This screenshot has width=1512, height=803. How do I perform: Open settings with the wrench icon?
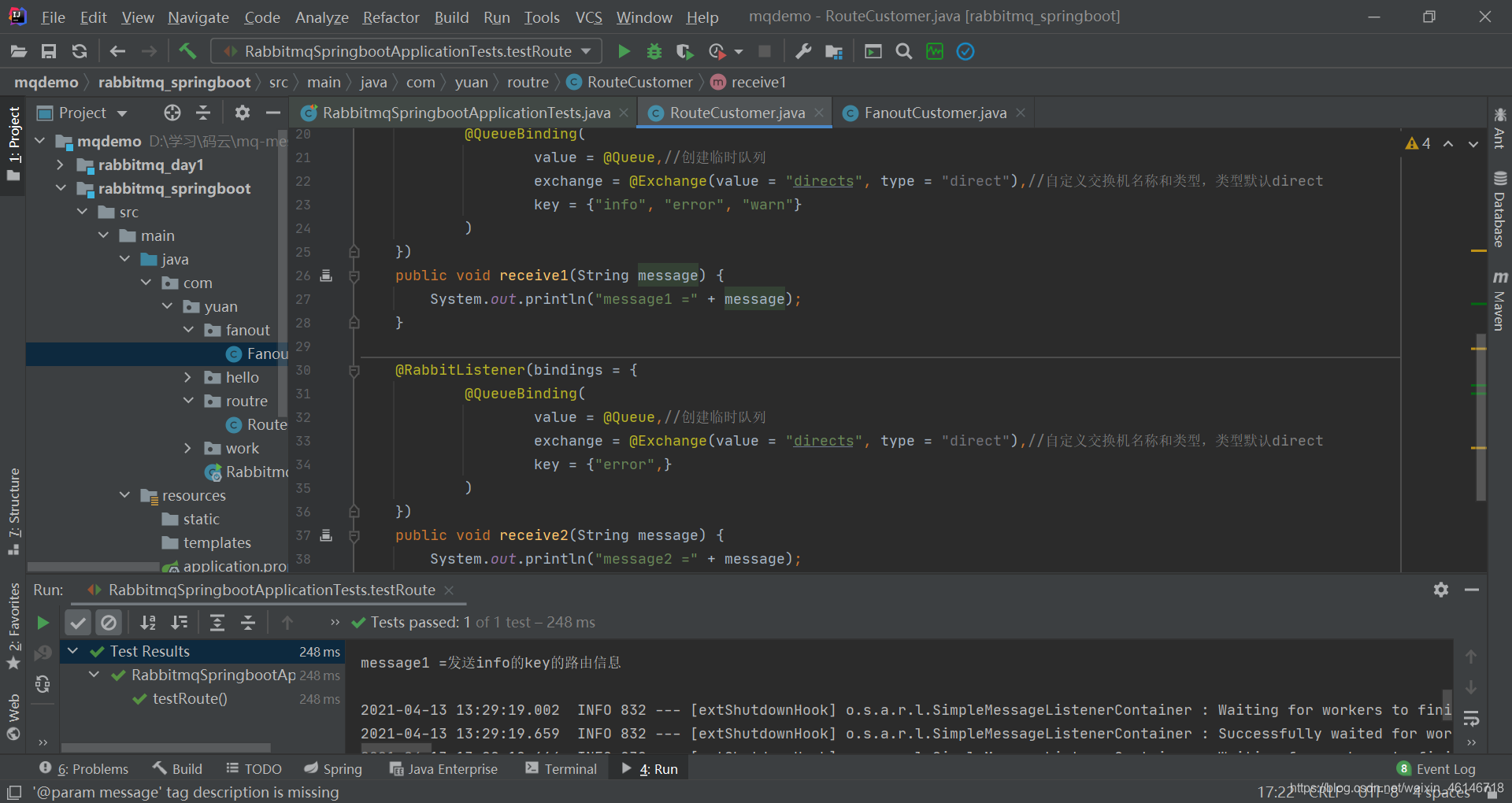click(x=803, y=51)
